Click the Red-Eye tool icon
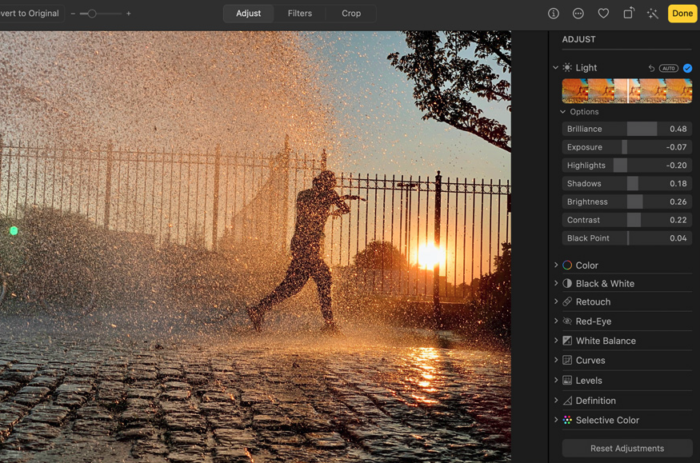This screenshot has height=463, width=700. pyautogui.click(x=567, y=322)
